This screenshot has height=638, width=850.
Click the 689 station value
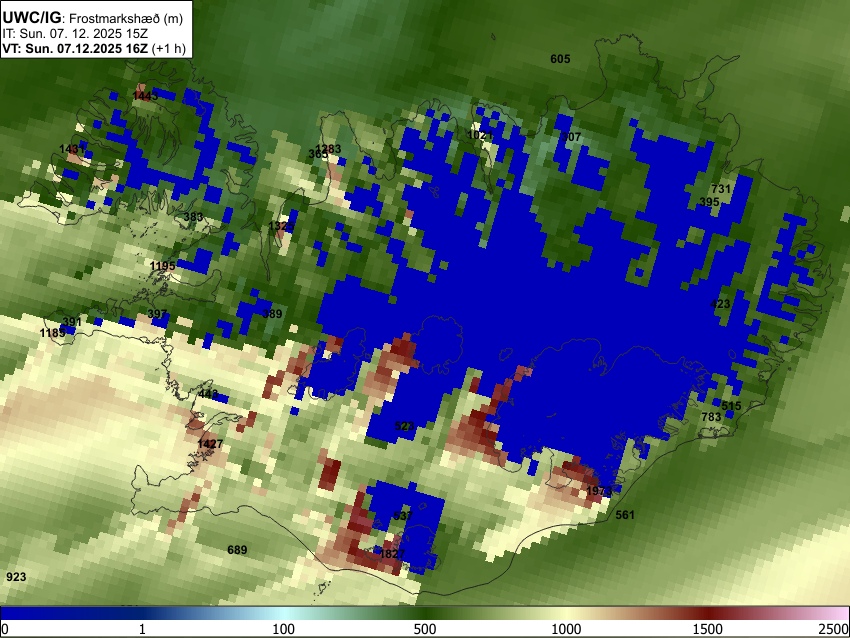pos(237,550)
